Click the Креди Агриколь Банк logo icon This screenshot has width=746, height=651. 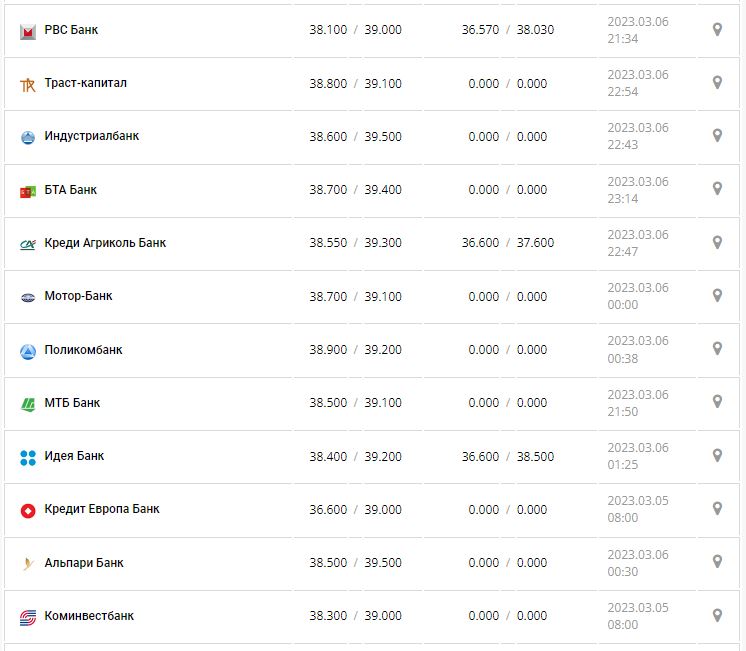28,243
